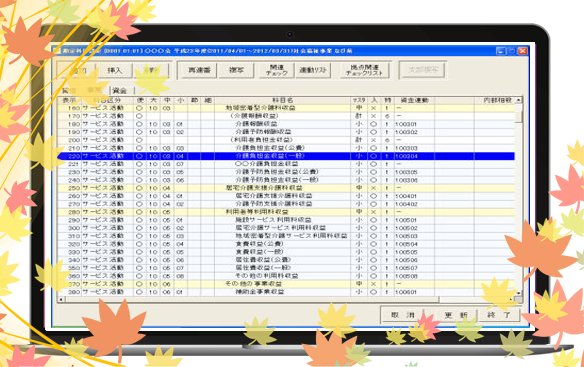Click the 資金連動 column header
The image size is (584, 367).
(x=414, y=100)
